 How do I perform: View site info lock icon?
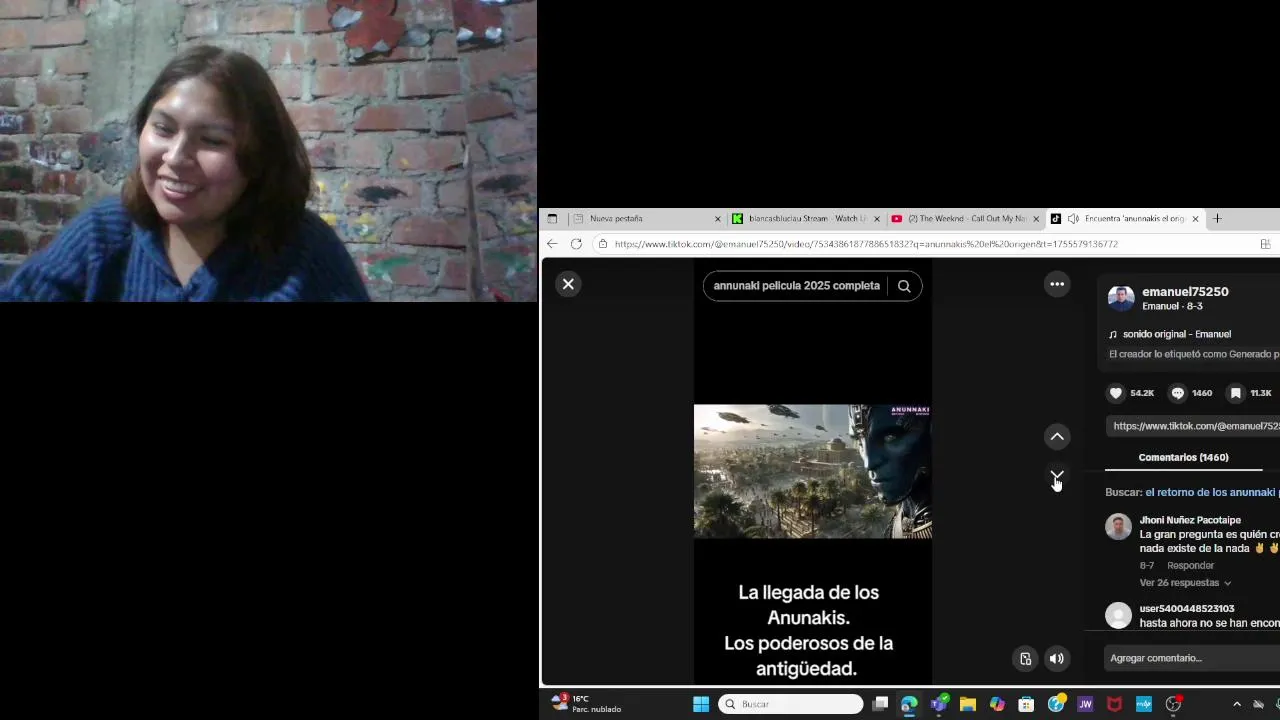(x=602, y=244)
